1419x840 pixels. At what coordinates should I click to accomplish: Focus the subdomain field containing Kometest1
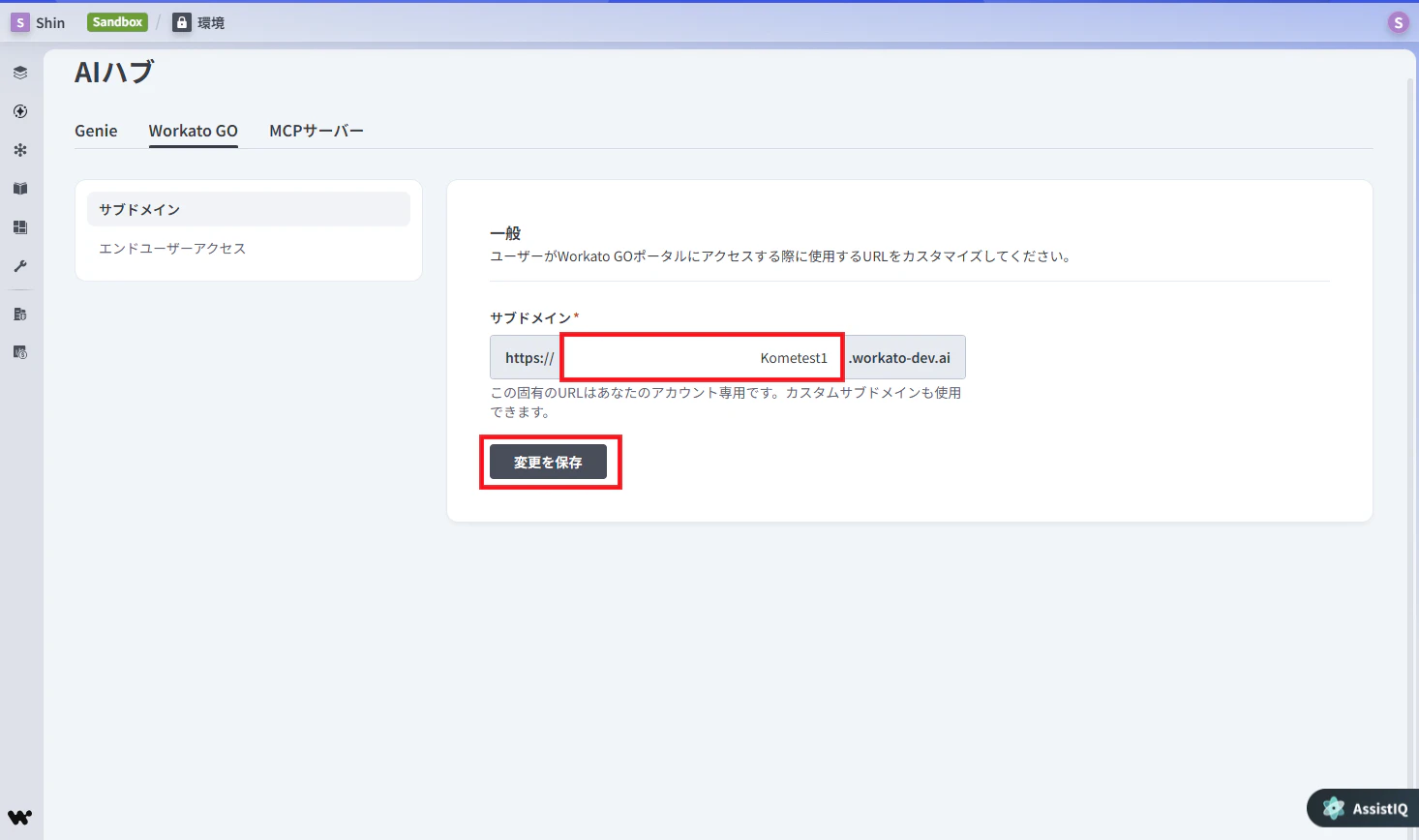703,357
